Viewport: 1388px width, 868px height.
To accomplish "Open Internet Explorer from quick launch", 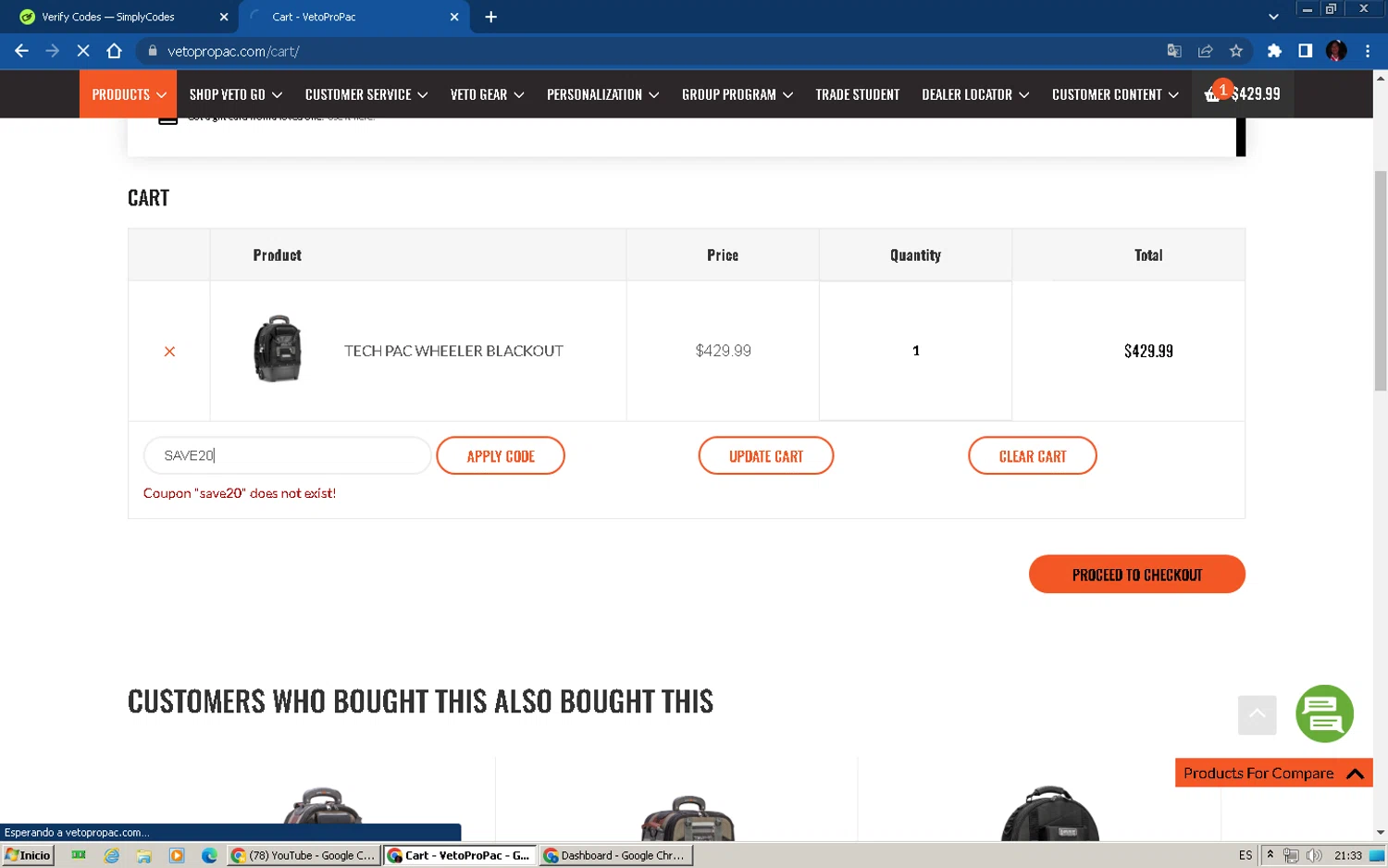I will coord(112,855).
